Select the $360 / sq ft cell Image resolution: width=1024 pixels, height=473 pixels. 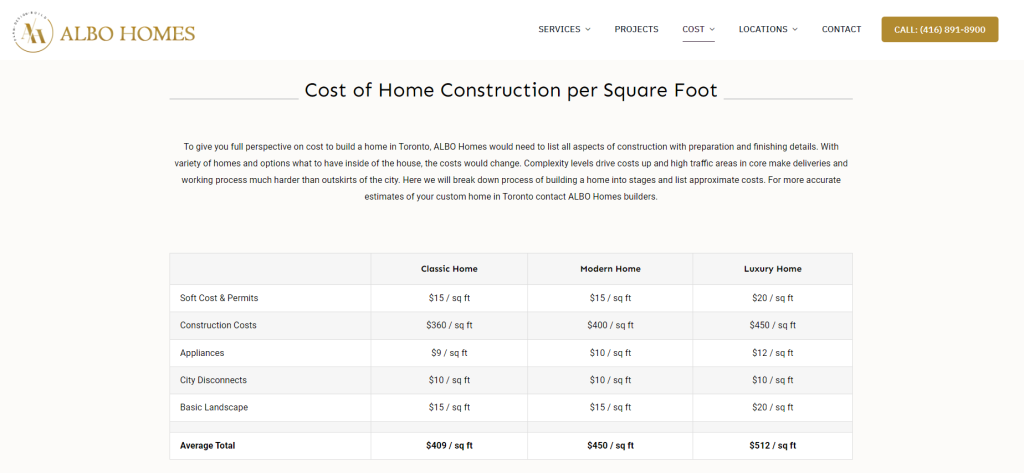tap(449, 325)
